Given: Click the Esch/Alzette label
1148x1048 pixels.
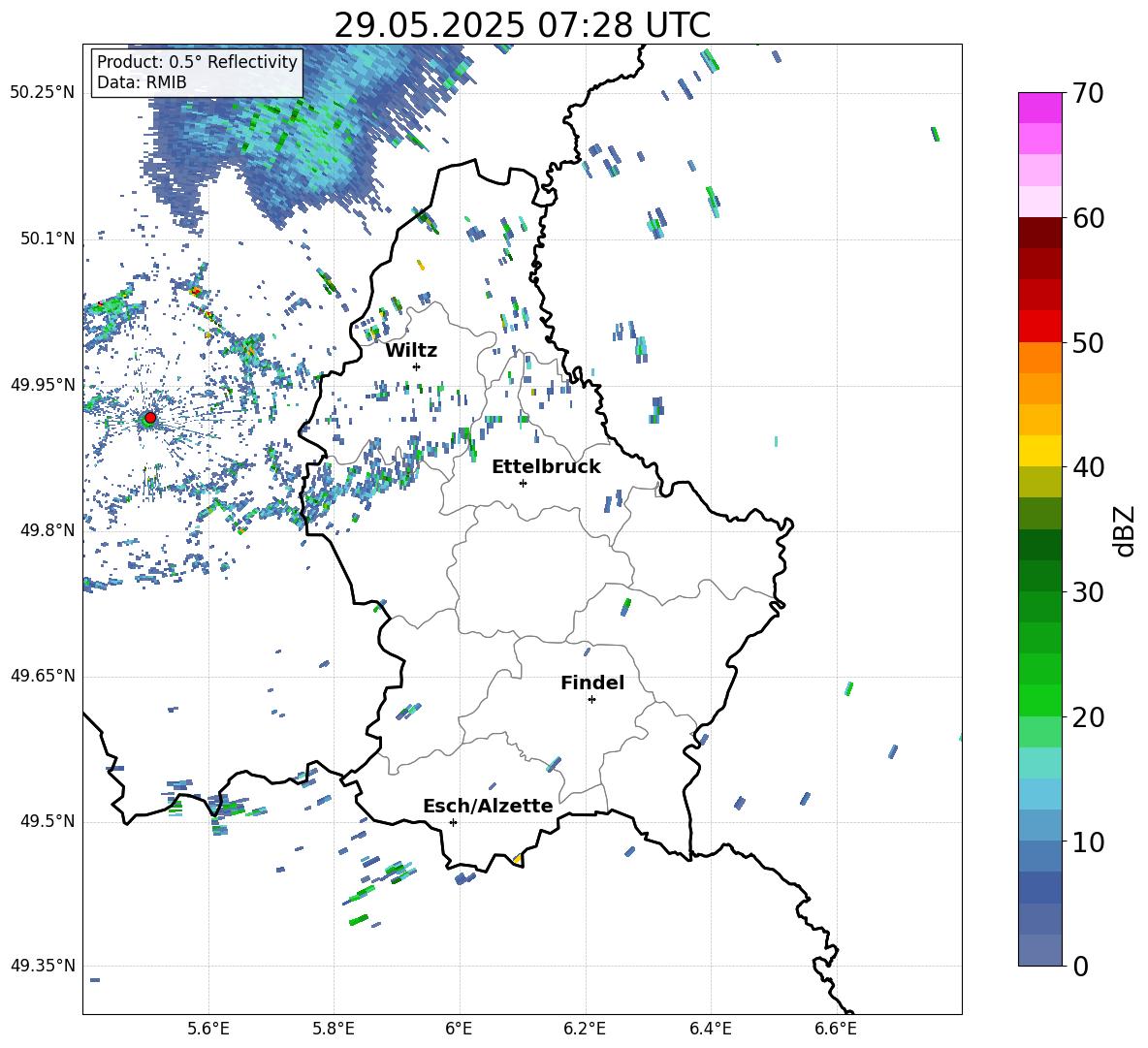Looking at the screenshot, I should pos(488,806).
